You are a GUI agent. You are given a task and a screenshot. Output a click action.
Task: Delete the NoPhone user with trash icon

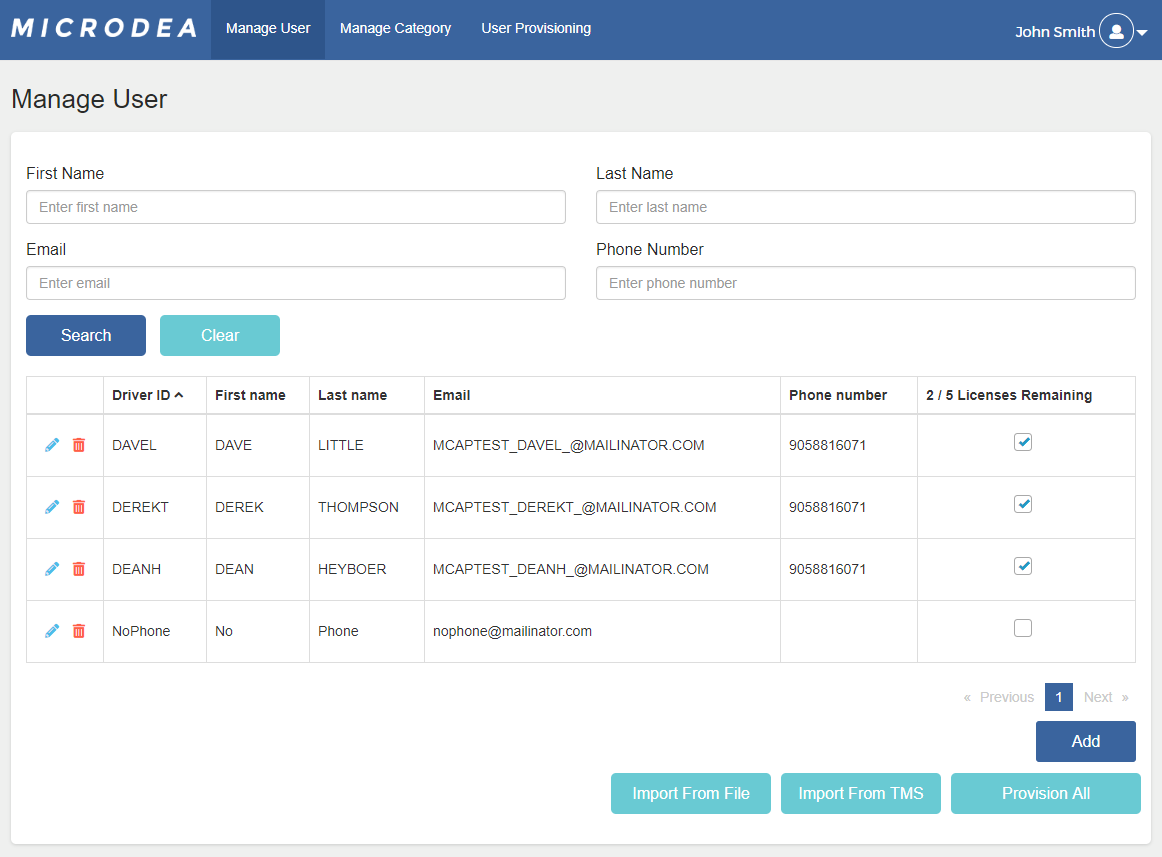pos(79,630)
